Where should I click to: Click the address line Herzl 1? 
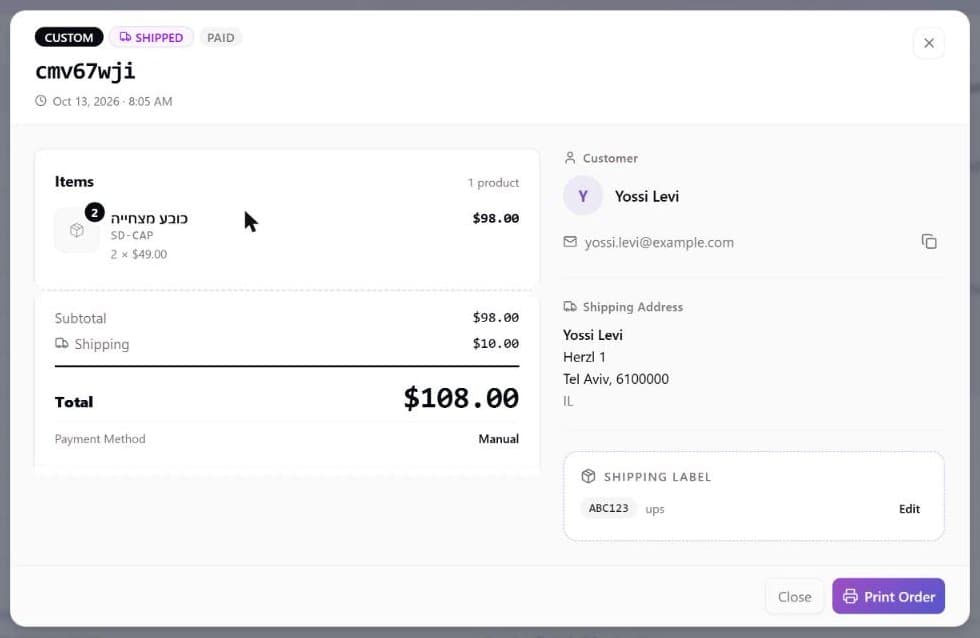(584, 357)
